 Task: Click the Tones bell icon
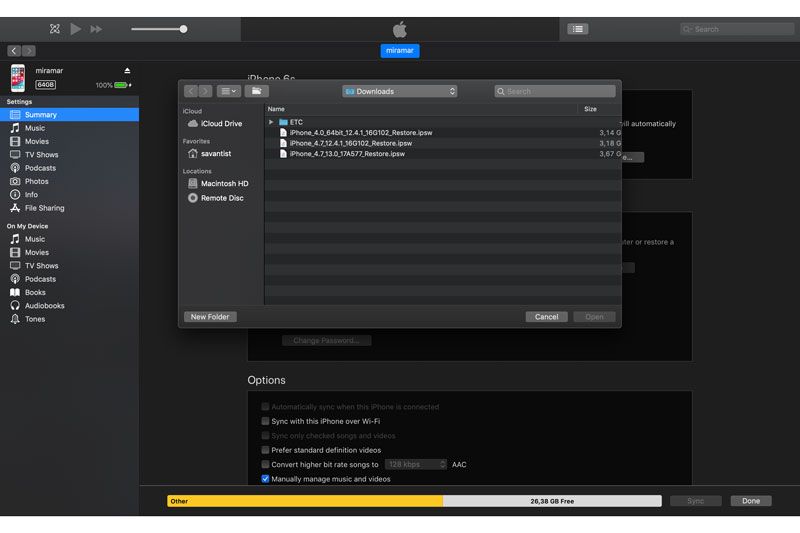15,319
